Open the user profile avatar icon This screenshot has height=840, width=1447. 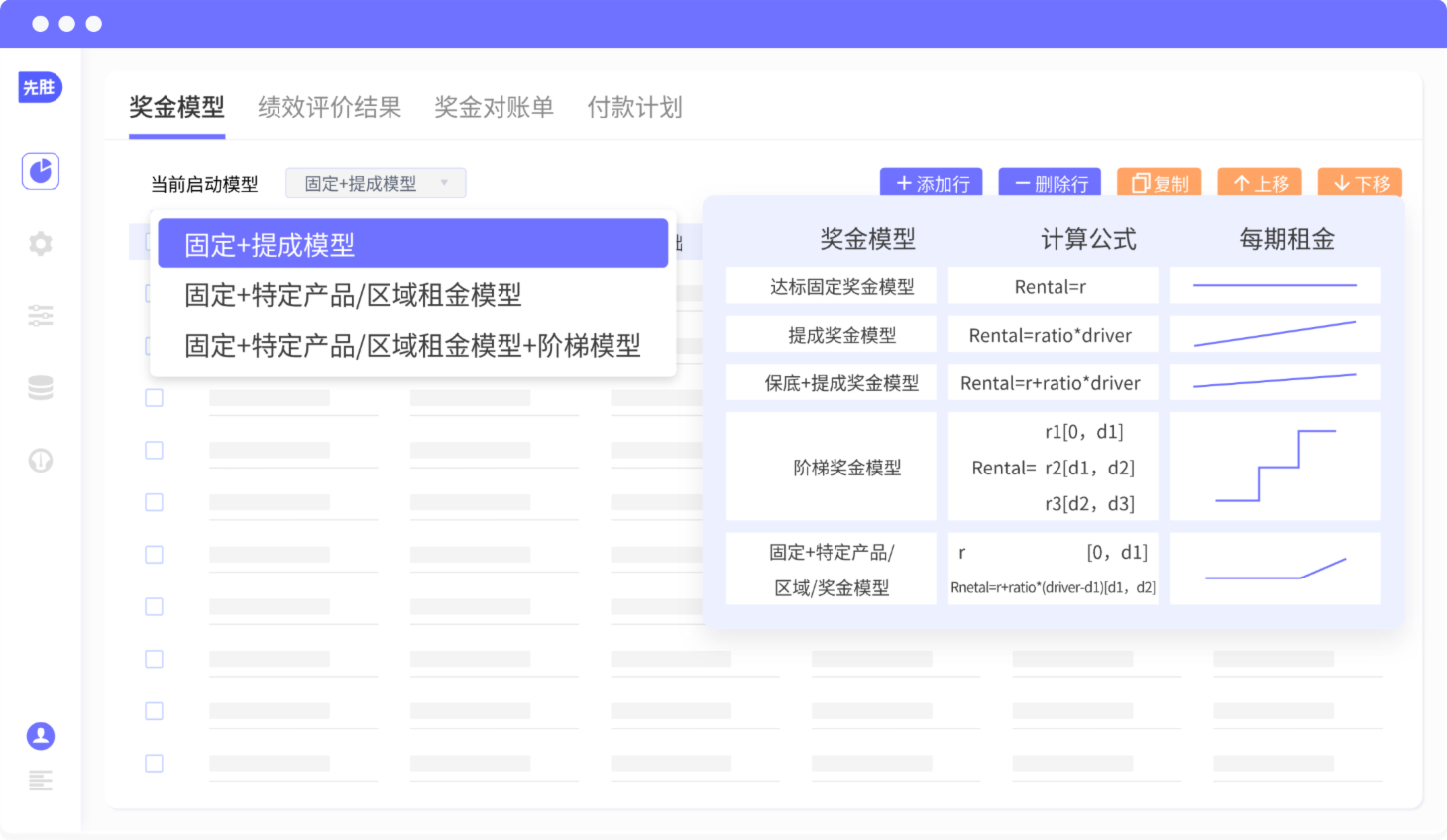(x=41, y=736)
